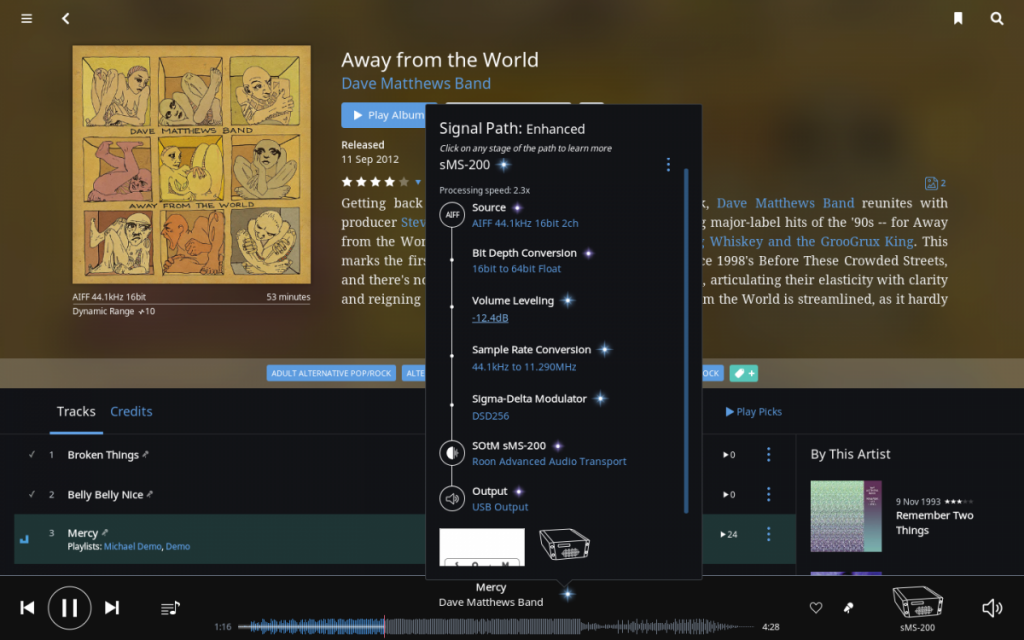1024x640 pixels.
Task: Click the Roon Advanced Audio Transport text
Action: pyautogui.click(x=549, y=462)
